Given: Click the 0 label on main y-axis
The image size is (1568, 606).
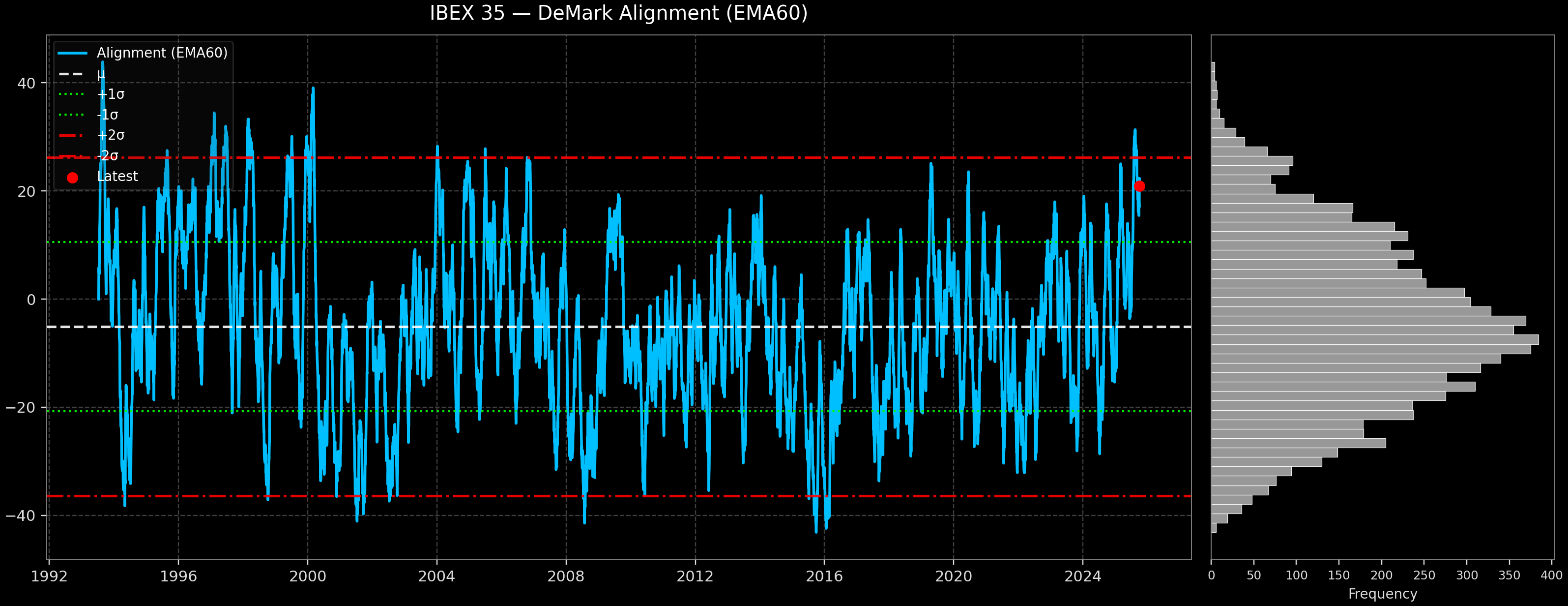Looking at the screenshot, I should (31, 300).
